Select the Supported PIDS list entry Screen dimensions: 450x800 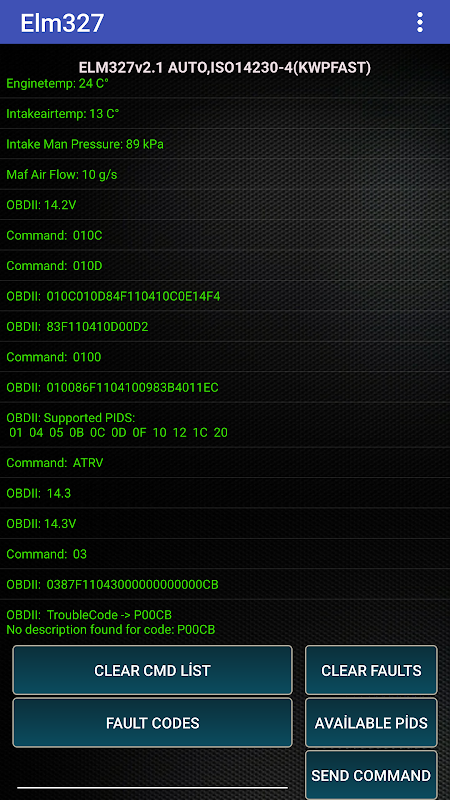[225, 425]
